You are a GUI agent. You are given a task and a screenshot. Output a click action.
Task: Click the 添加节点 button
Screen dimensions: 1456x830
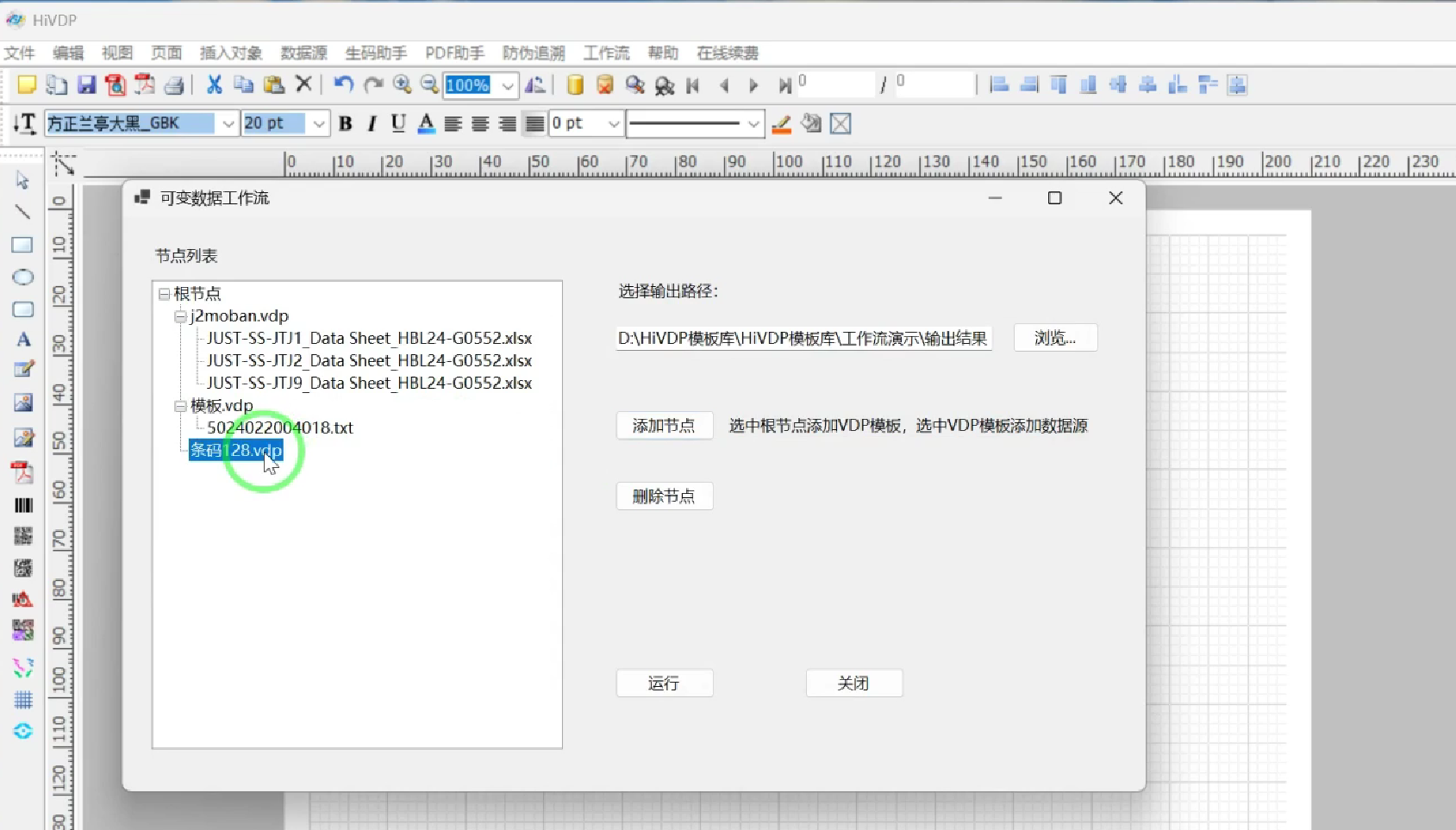(664, 426)
